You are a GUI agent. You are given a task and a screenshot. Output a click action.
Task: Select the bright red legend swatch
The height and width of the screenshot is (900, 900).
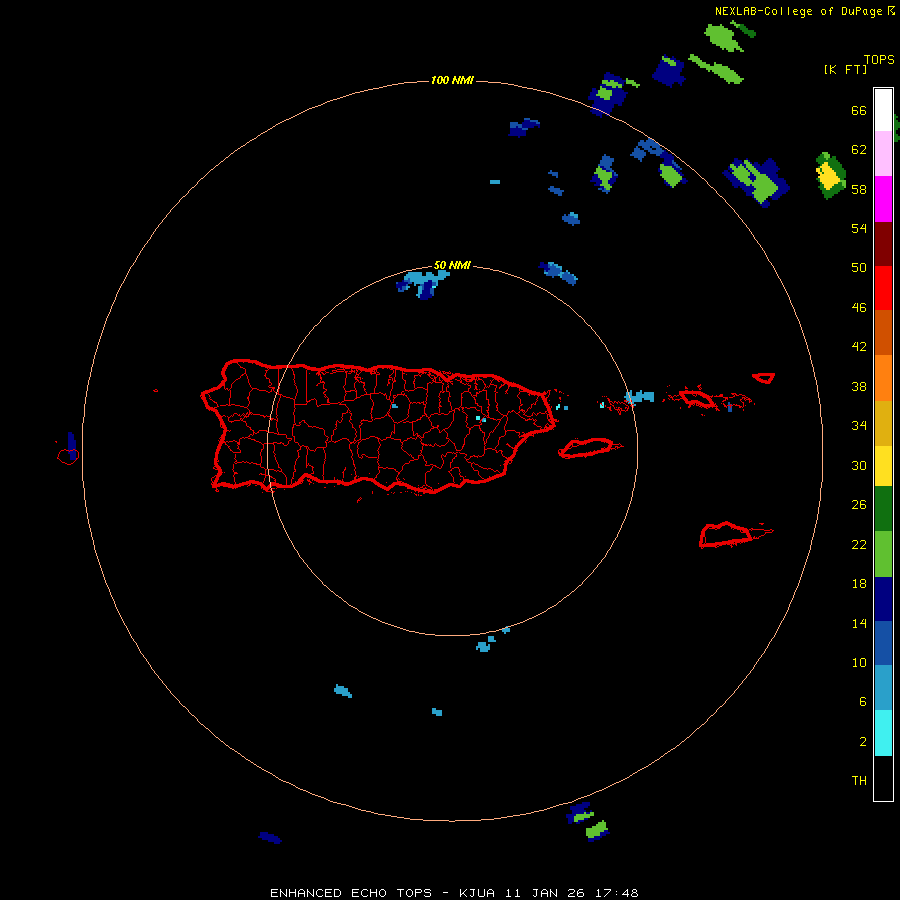click(883, 288)
